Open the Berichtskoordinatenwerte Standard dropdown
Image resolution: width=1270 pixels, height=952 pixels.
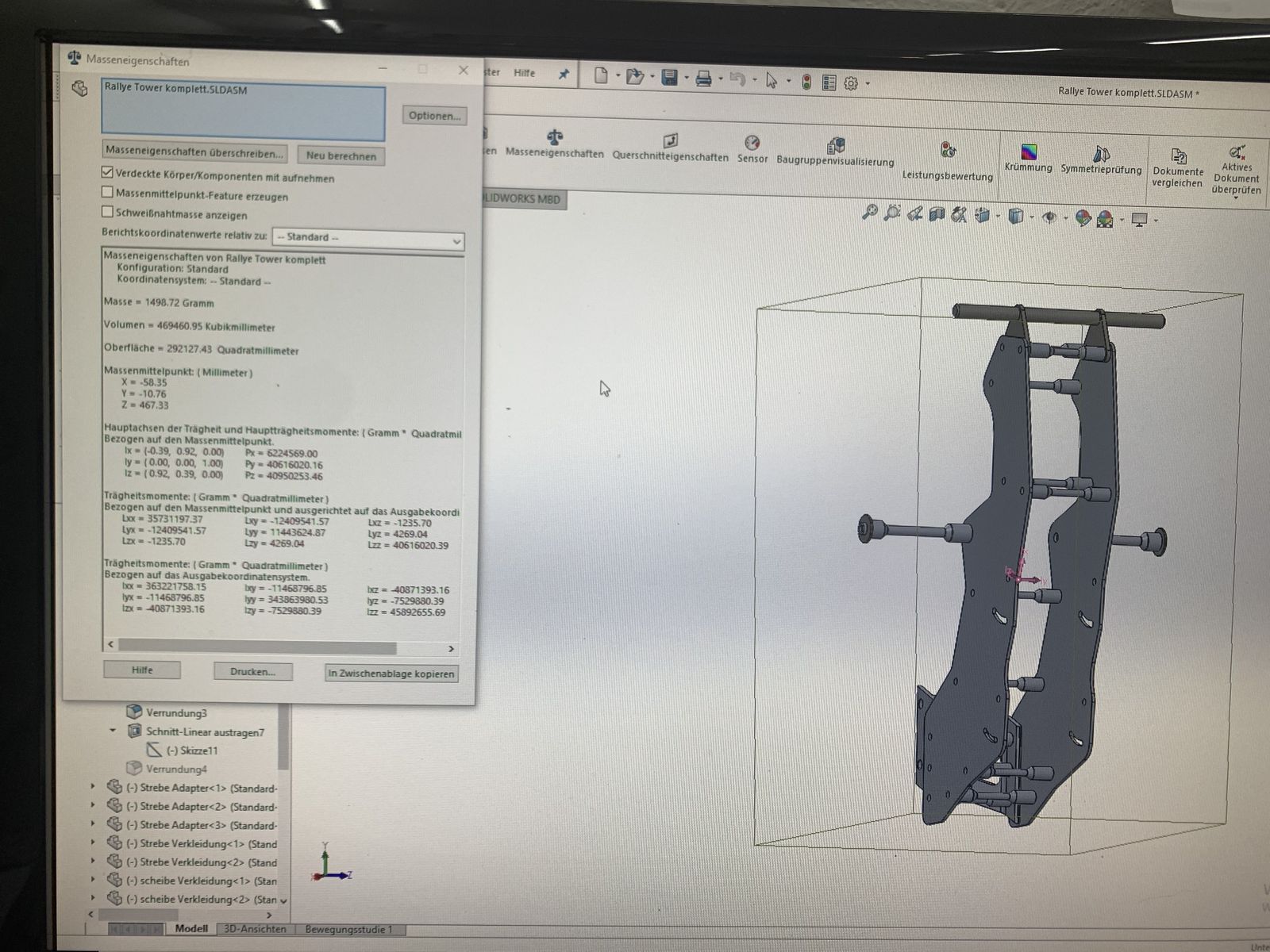(x=368, y=239)
